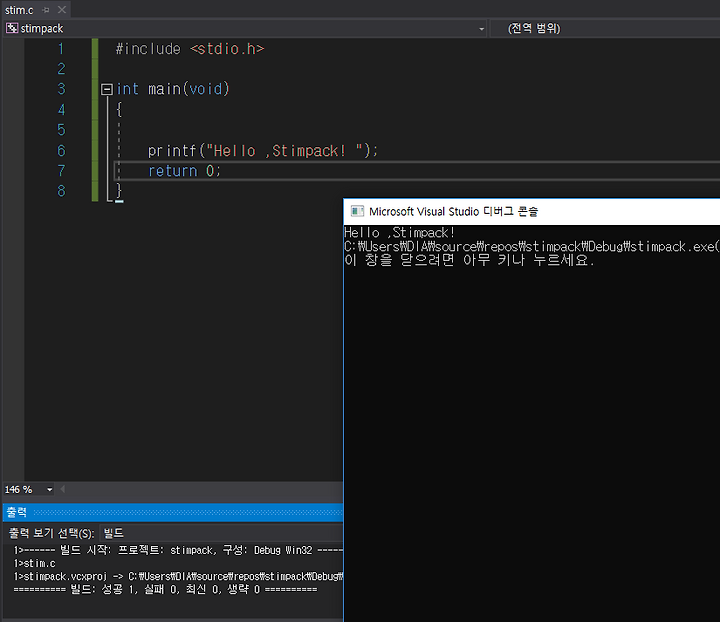Viewport: 720px width, 622px height.
Task: Open the stimpack project dropdown
Action: (x=481, y=29)
